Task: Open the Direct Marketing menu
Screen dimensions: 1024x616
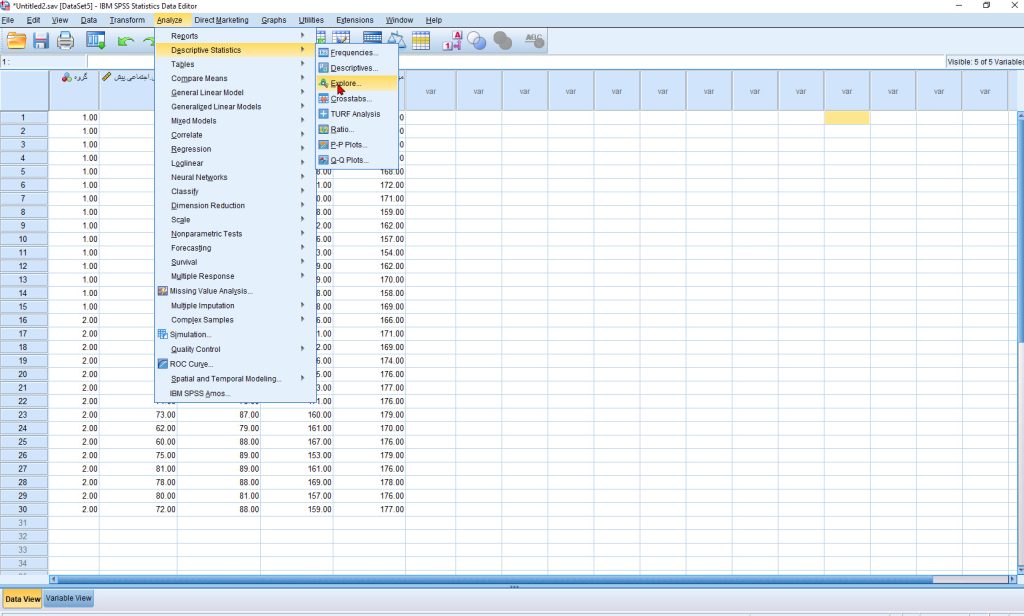Action: (221, 20)
